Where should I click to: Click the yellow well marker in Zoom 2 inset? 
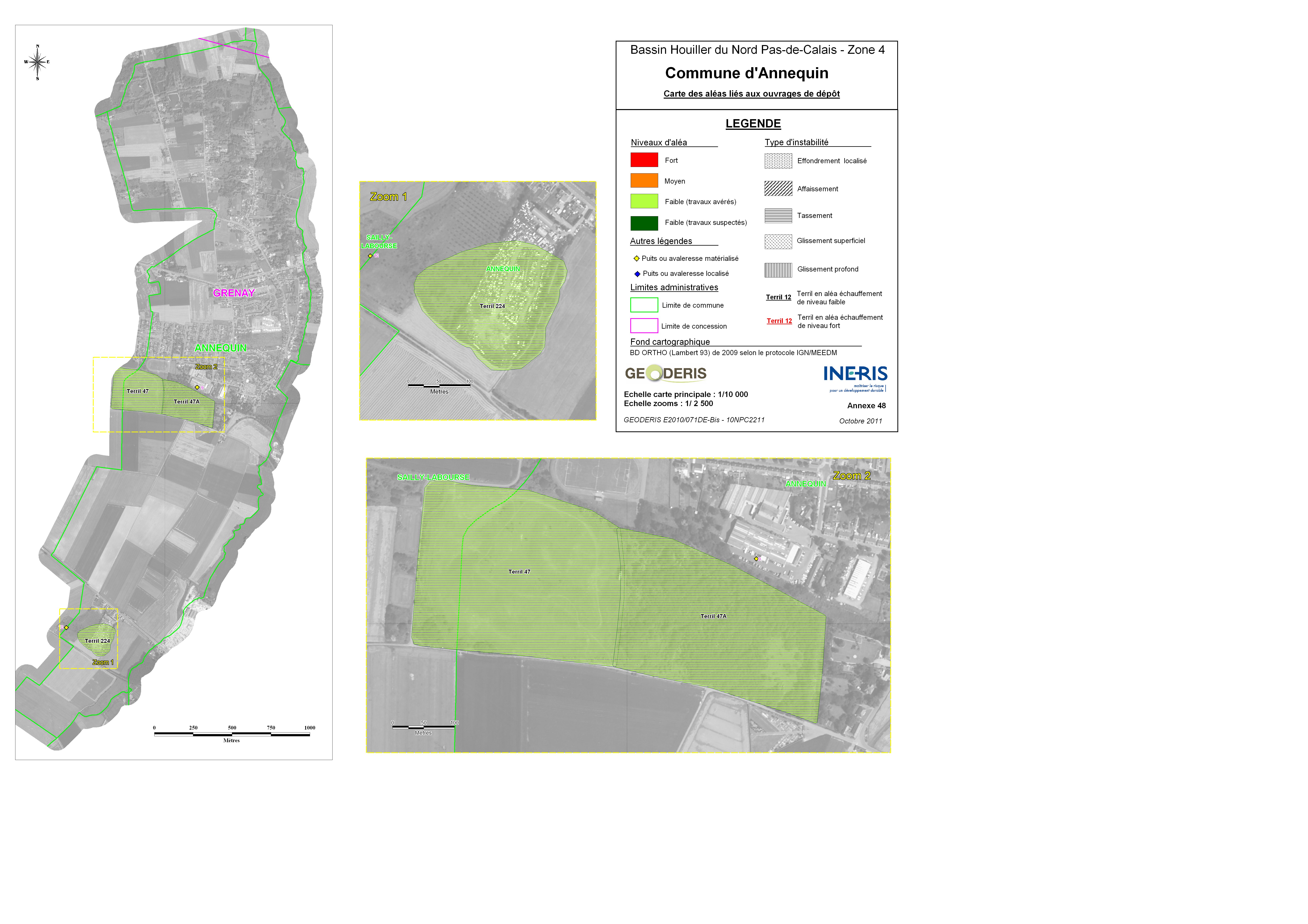756,559
